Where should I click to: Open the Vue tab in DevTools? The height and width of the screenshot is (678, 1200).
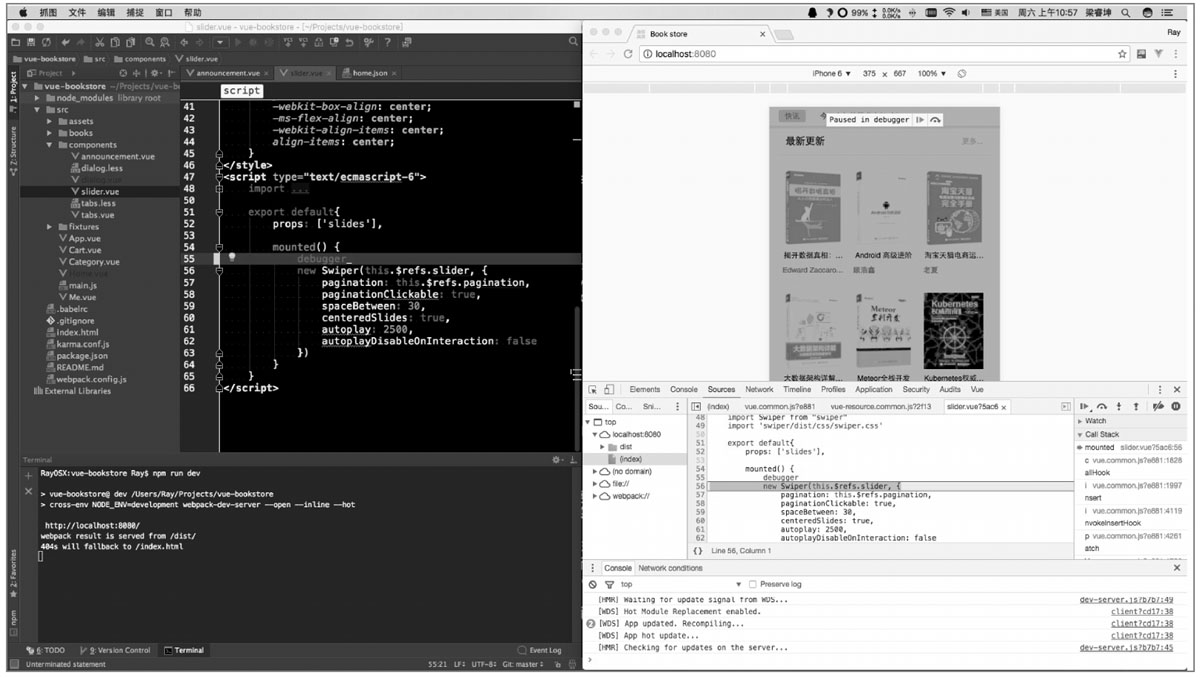(x=977, y=390)
